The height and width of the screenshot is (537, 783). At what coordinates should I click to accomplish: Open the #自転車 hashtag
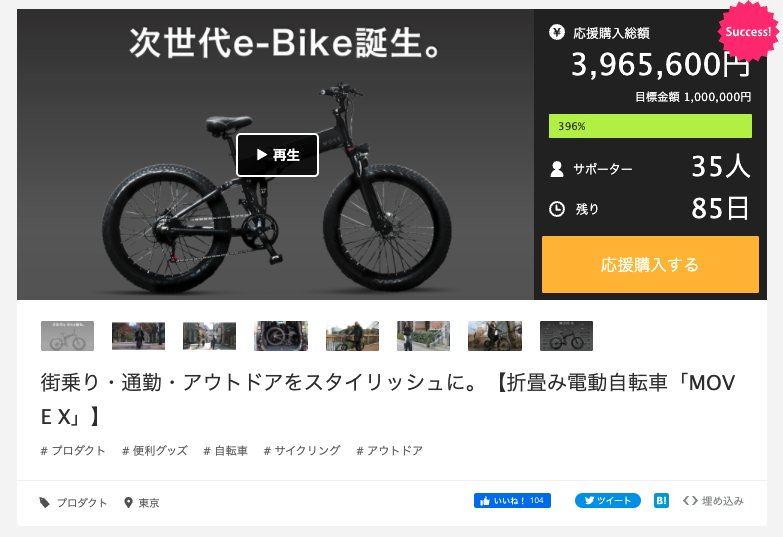[x=226, y=451]
